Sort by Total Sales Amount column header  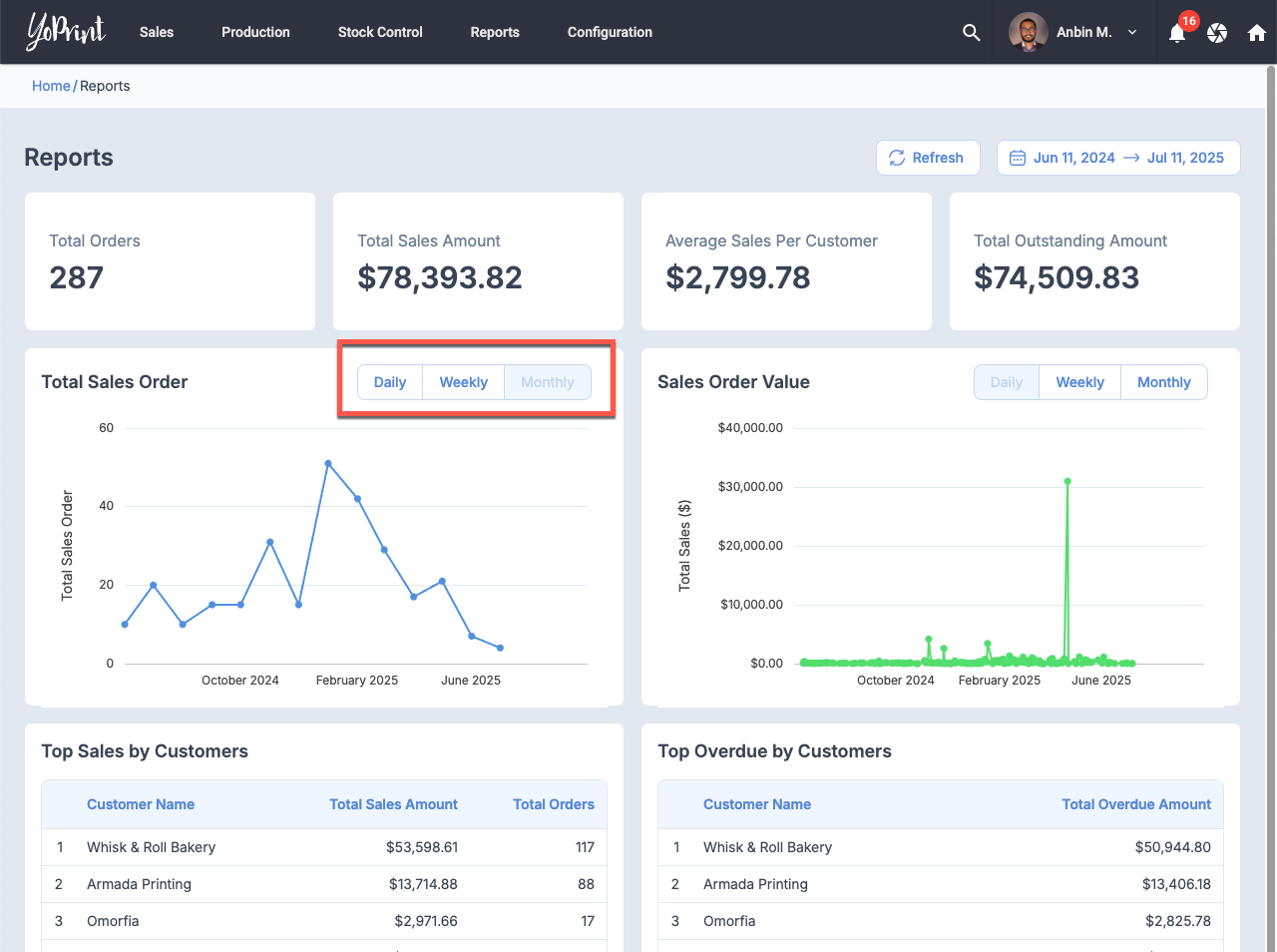pos(393,804)
